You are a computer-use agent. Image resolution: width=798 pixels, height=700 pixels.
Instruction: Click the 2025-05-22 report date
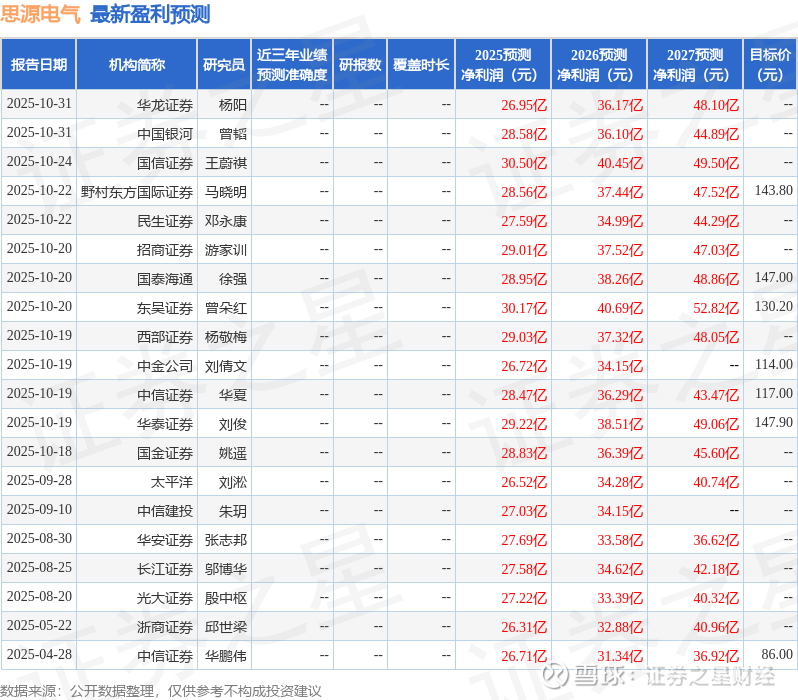(x=39, y=626)
